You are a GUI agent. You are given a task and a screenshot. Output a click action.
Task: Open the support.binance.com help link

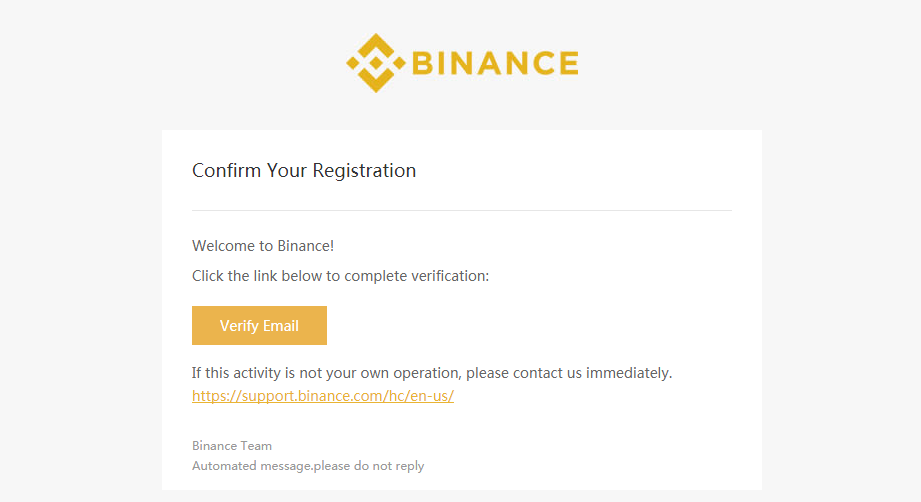coord(323,396)
